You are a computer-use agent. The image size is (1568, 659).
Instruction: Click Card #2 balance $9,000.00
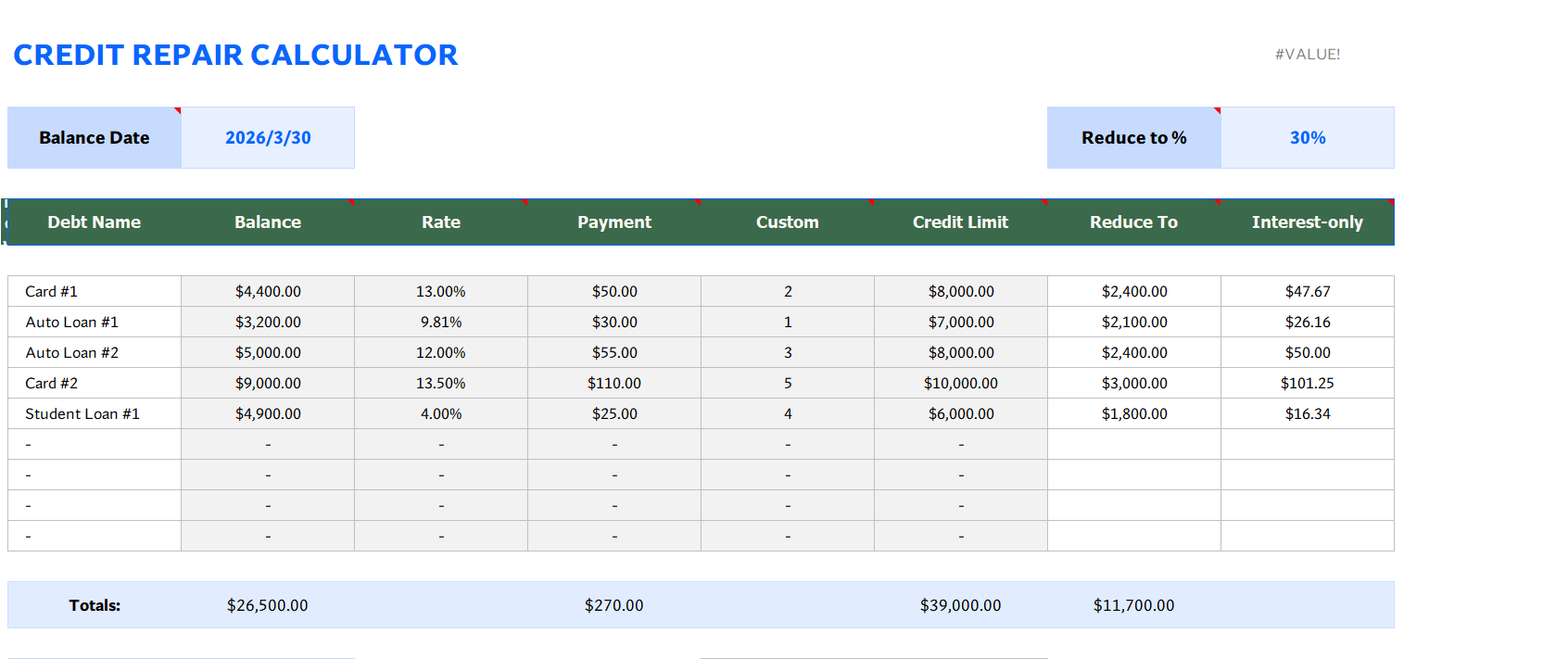point(268,383)
